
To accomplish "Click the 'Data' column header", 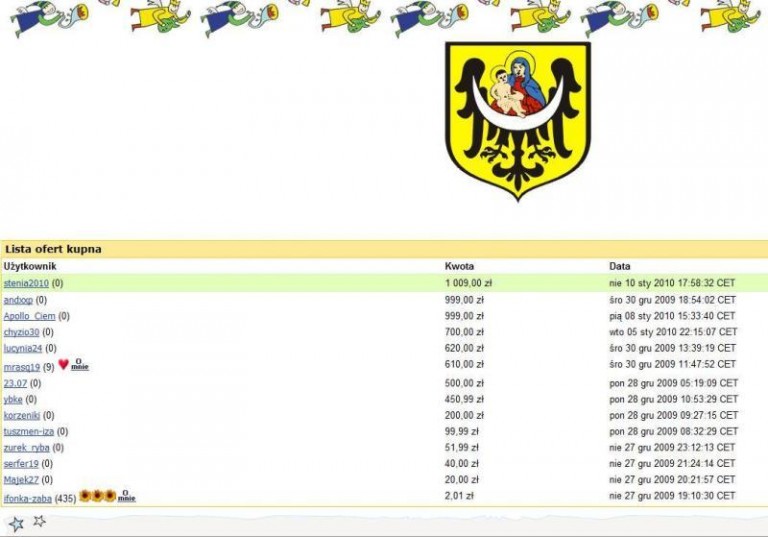I will pyautogui.click(x=620, y=267).
